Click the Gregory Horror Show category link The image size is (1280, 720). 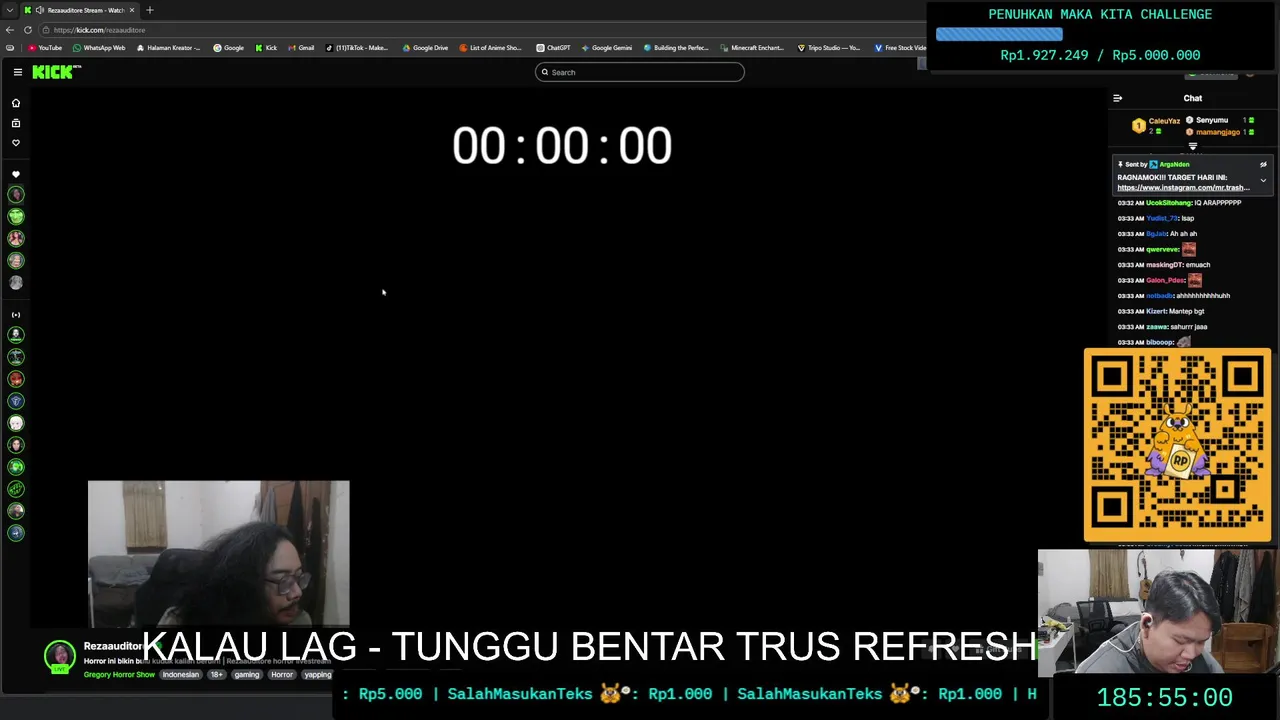(119, 675)
